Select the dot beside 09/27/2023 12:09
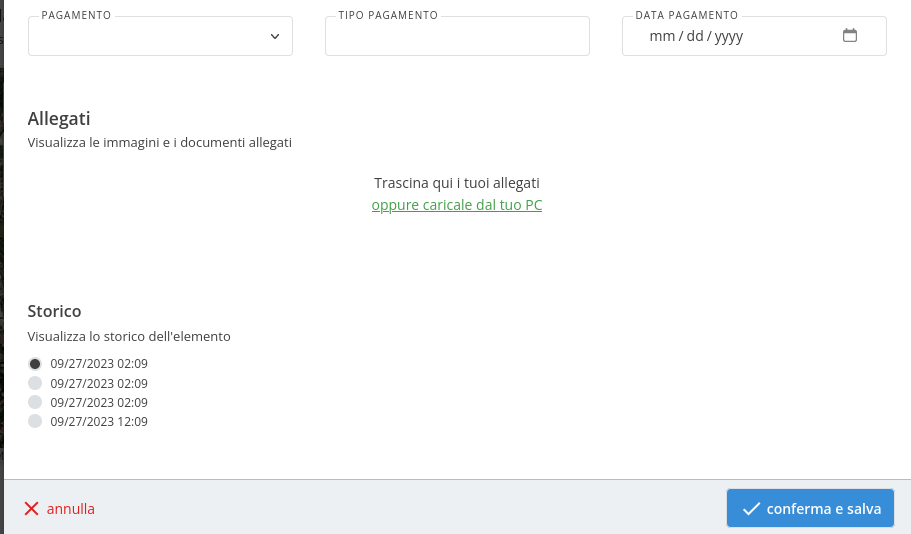Image resolution: width=911 pixels, height=534 pixels. (x=35, y=421)
